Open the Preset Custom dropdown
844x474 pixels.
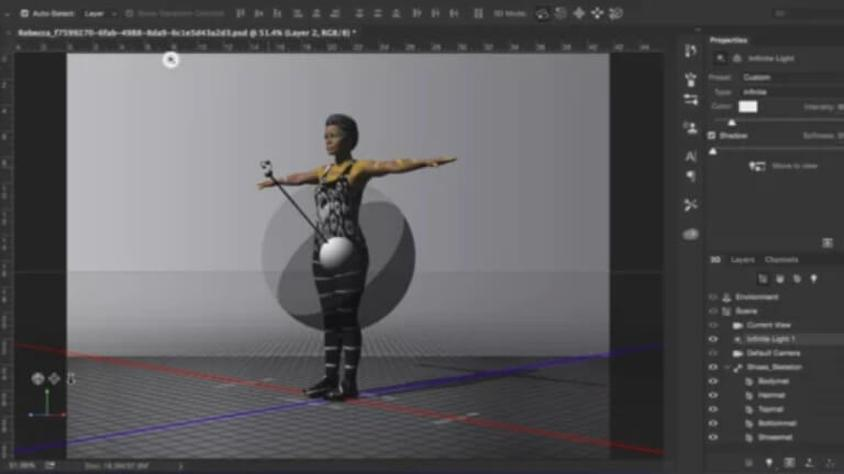point(792,77)
